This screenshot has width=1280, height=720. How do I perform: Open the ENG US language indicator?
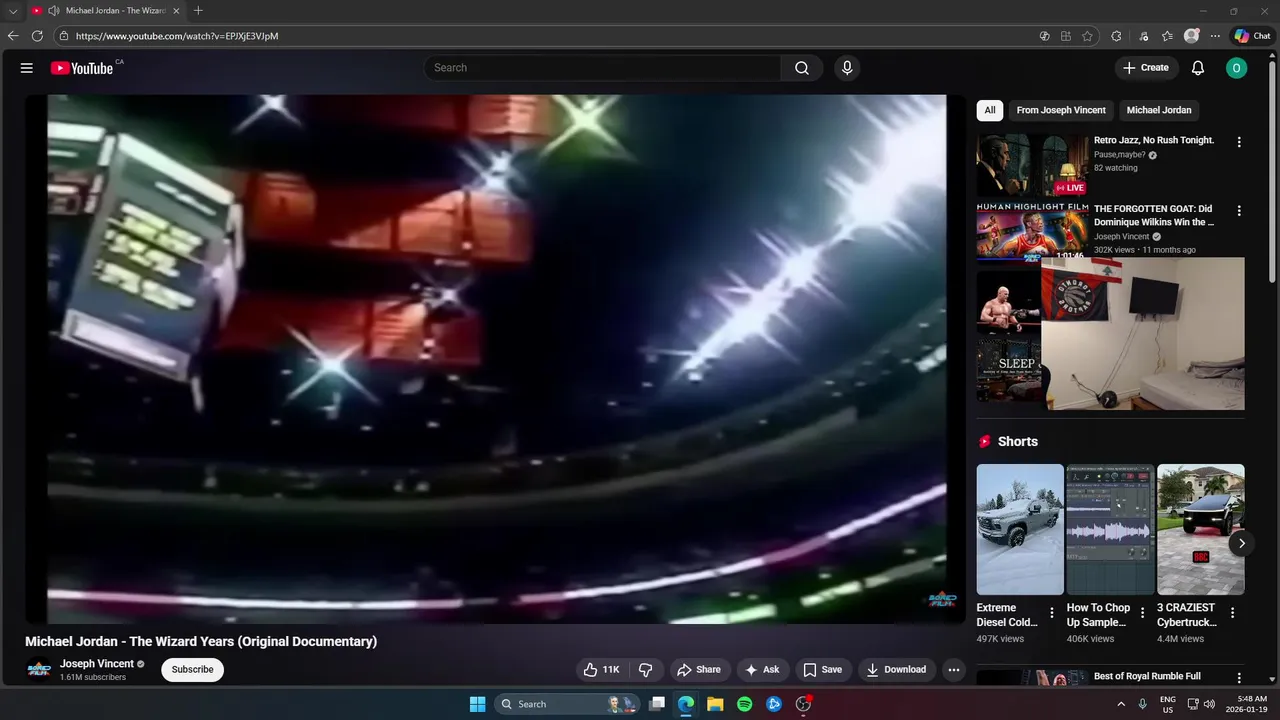(1168, 704)
